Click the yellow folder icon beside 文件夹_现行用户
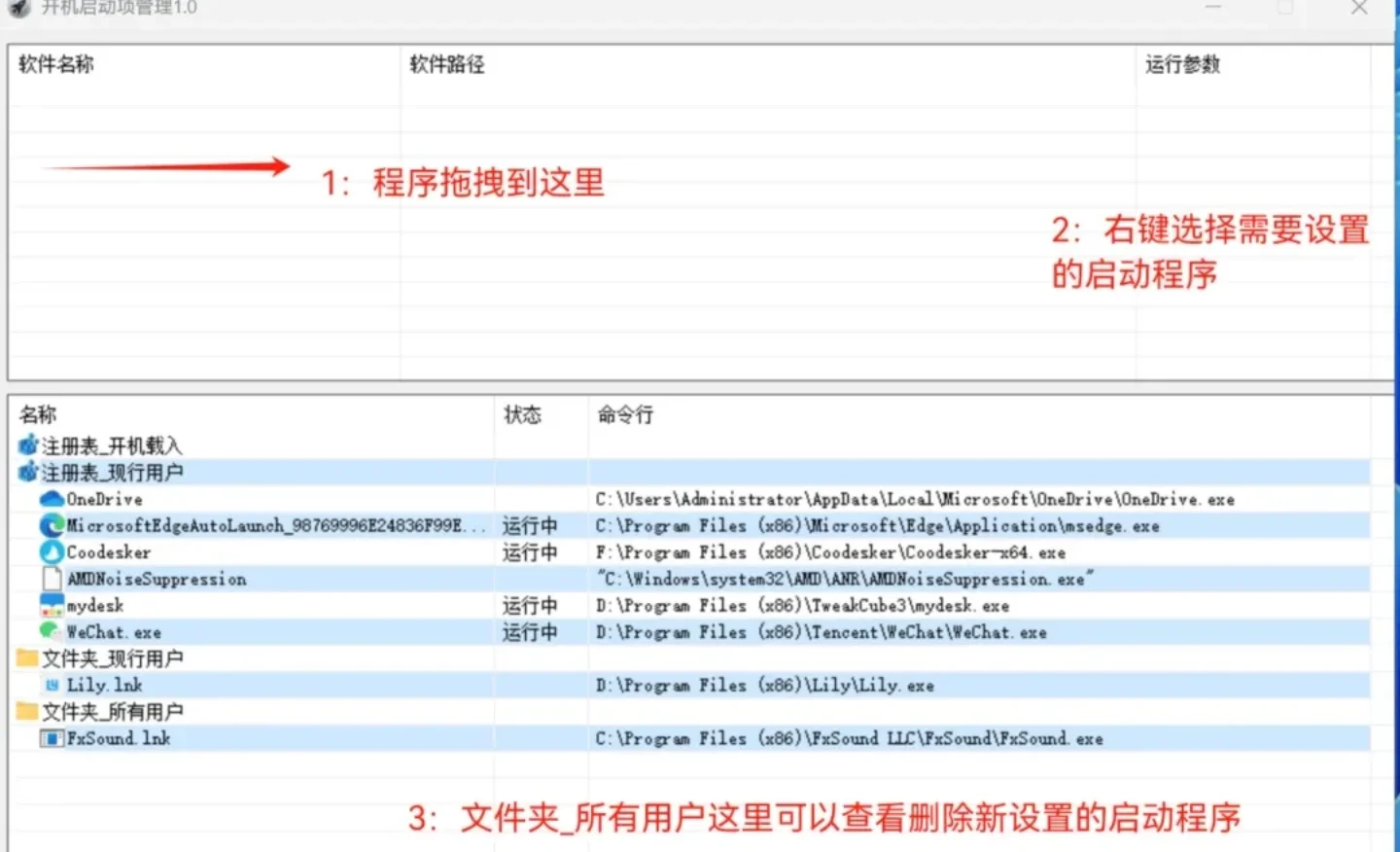The image size is (1400, 852). (25, 657)
